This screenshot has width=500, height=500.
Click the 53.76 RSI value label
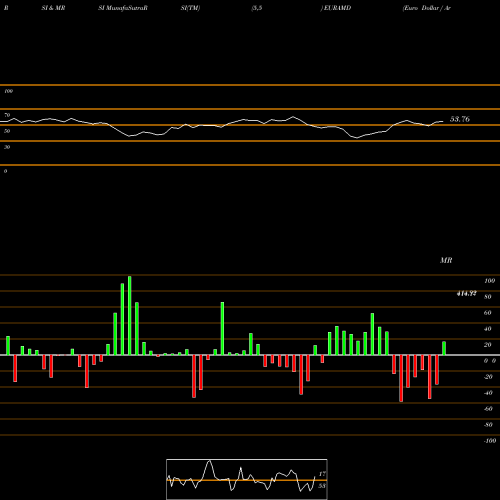(460, 119)
